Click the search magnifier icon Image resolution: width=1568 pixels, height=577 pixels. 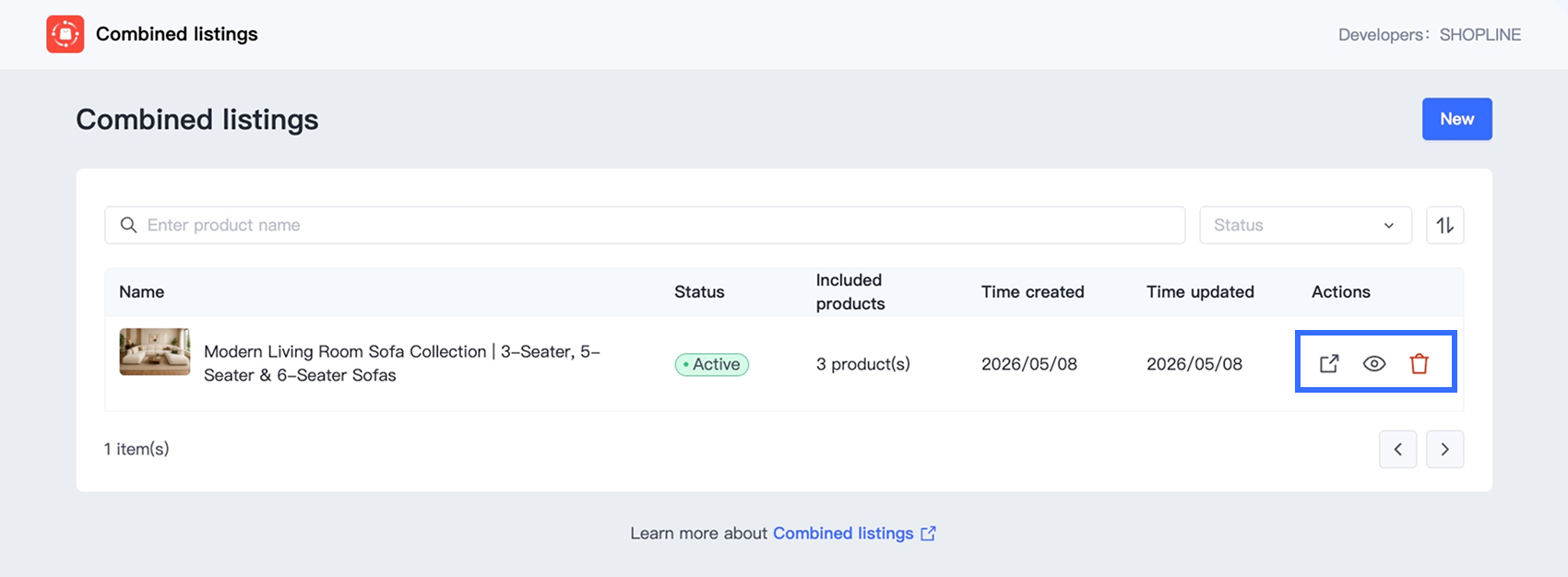click(129, 225)
